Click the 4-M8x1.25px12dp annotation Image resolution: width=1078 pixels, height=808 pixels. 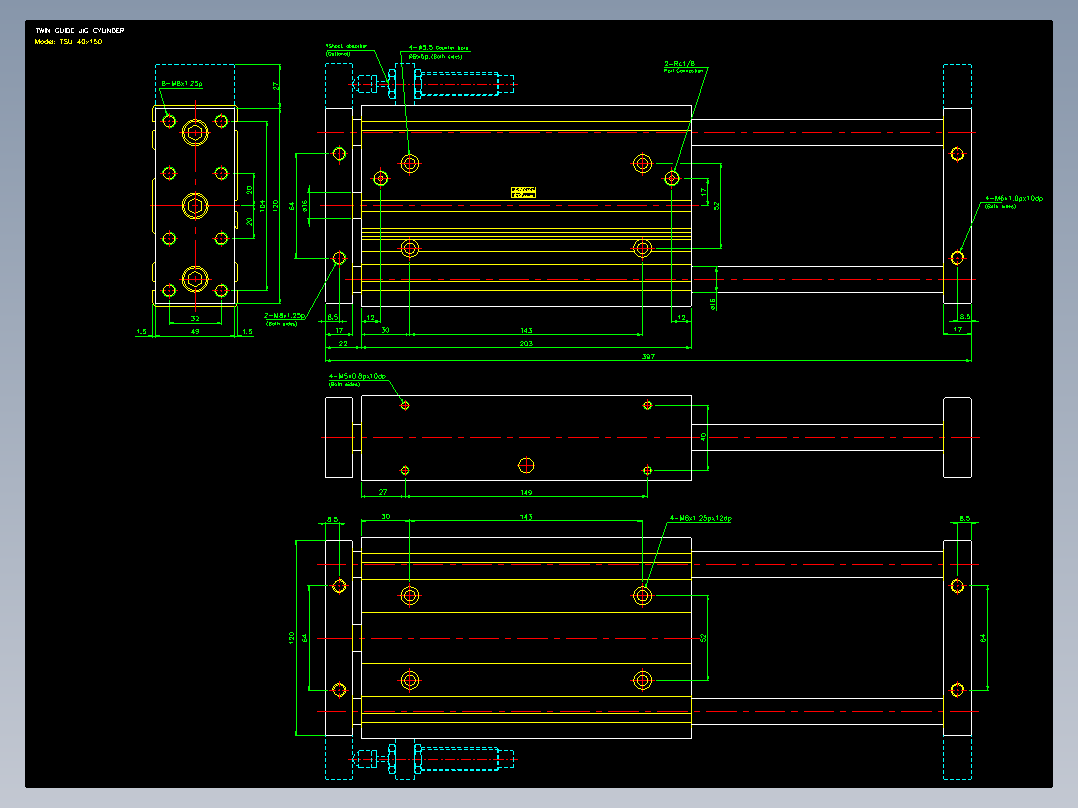(x=701, y=518)
